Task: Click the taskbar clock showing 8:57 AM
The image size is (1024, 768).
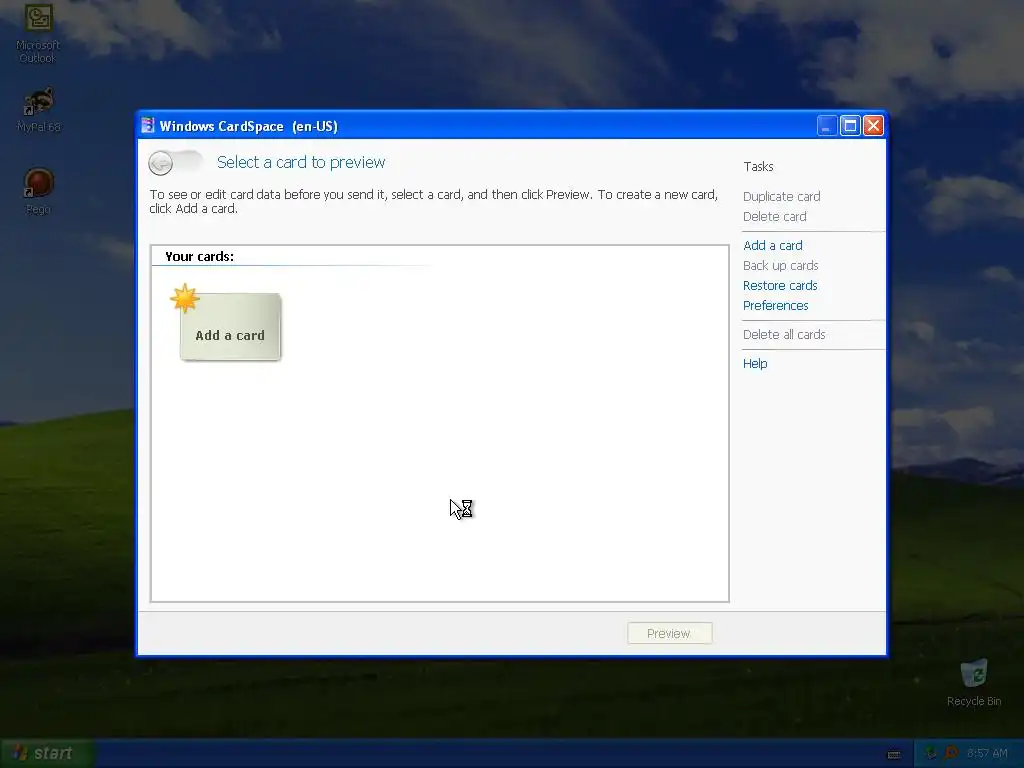Action: tap(987, 754)
